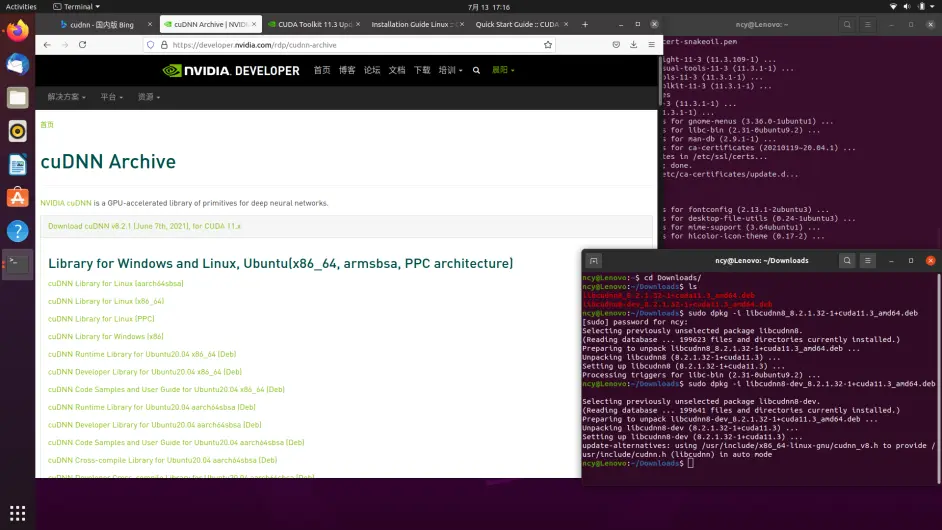Image resolution: width=942 pixels, height=530 pixels.
Task: Open Ubuntu Software store icon
Action: point(17,198)
